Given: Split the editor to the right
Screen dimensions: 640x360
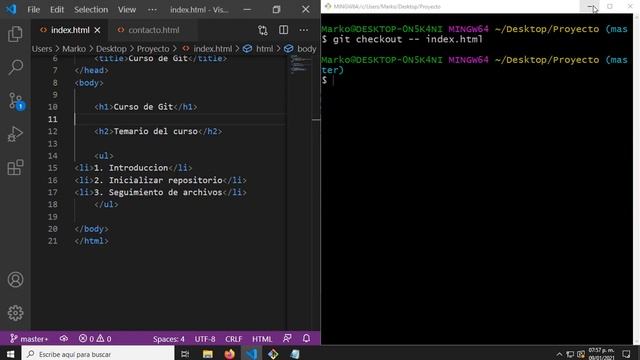Looking at the screenshot, I should (283, 30).
